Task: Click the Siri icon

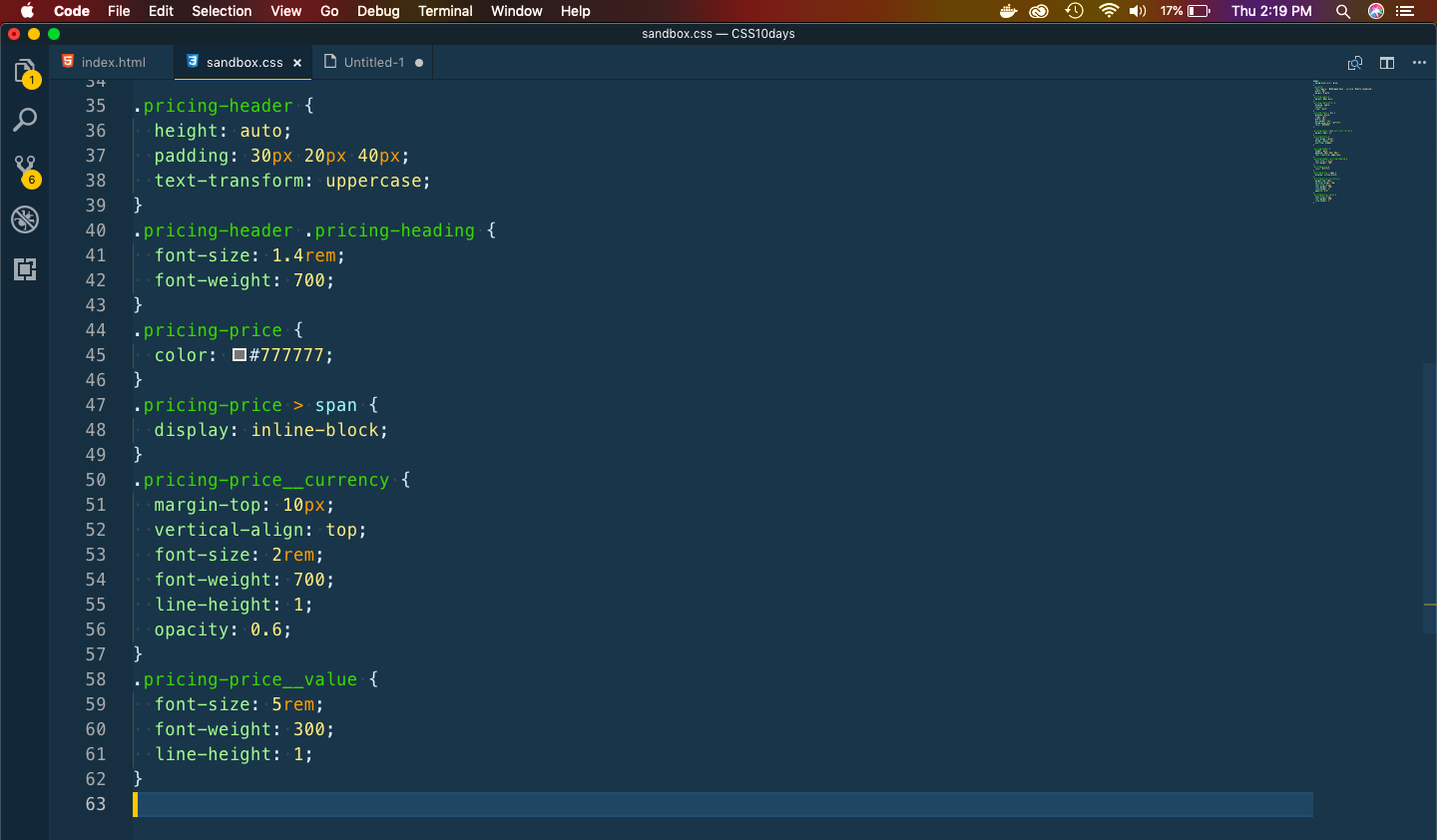Action: (x=1376, y=11)
